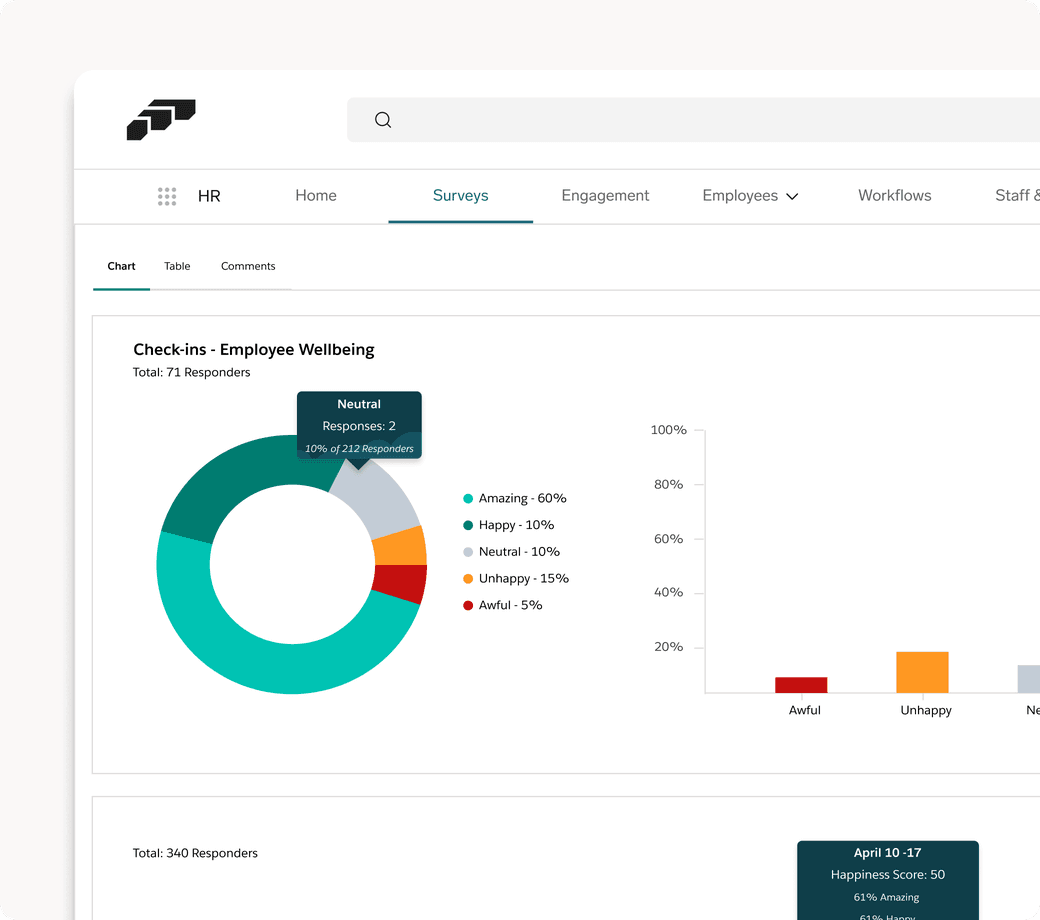Click the 60% y-axis label
Viewport: 1040px width, 920px height.
pyautogui.click(x=669, y=539)
